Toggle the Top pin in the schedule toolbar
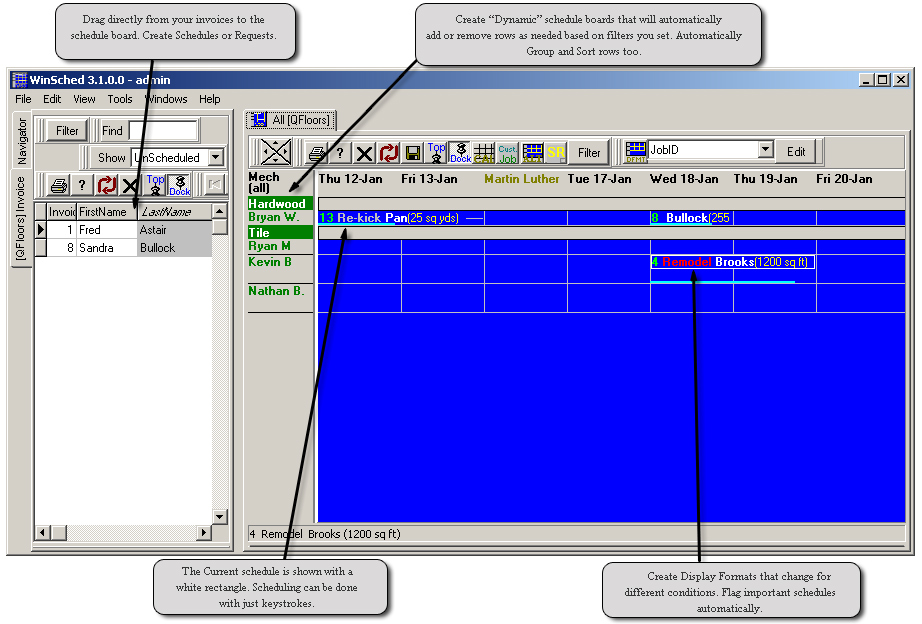Viewport: 922px width, 624px height. (436, 153)
